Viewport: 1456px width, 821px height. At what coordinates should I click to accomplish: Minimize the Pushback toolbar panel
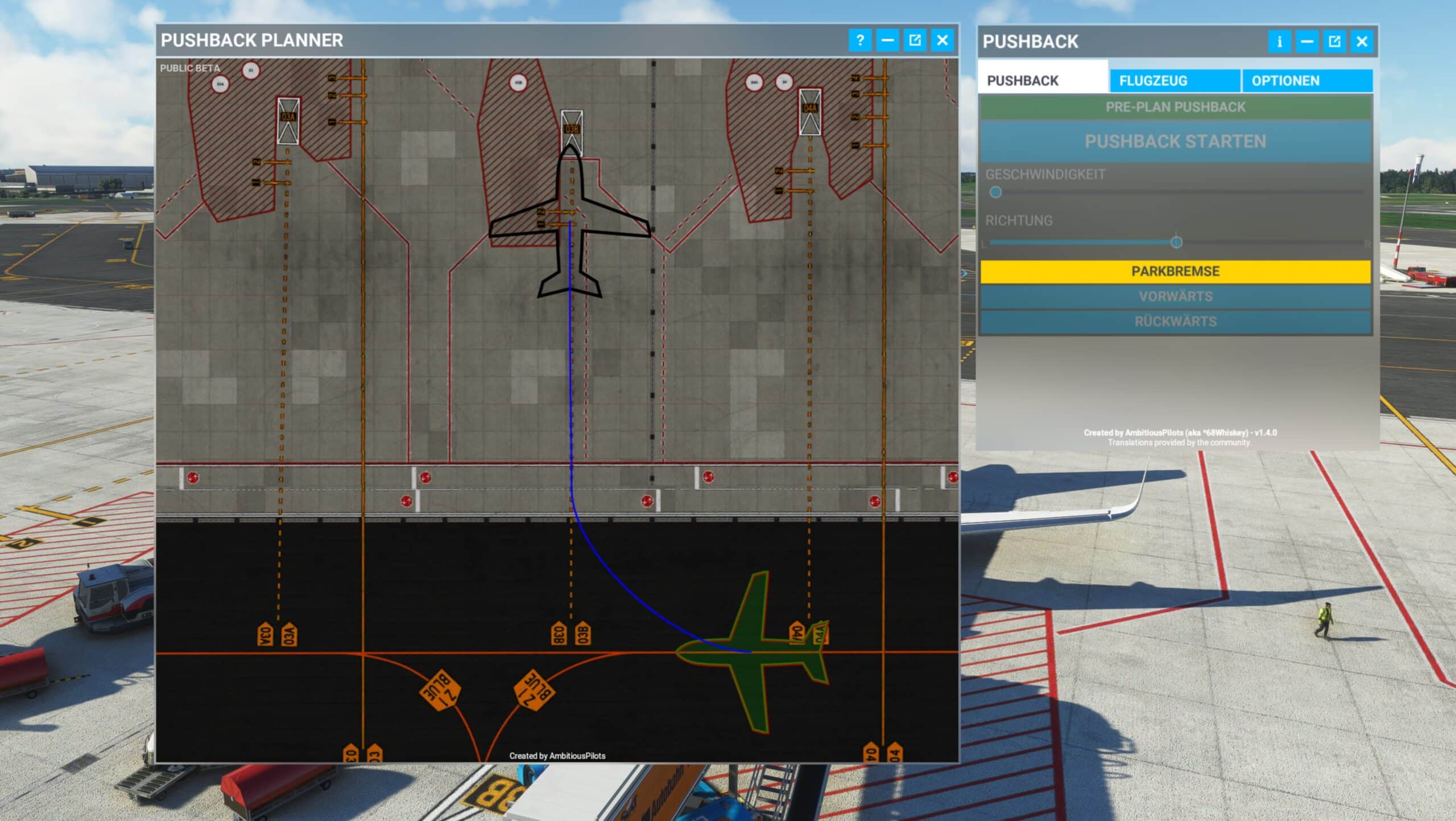coord(1307,42)
